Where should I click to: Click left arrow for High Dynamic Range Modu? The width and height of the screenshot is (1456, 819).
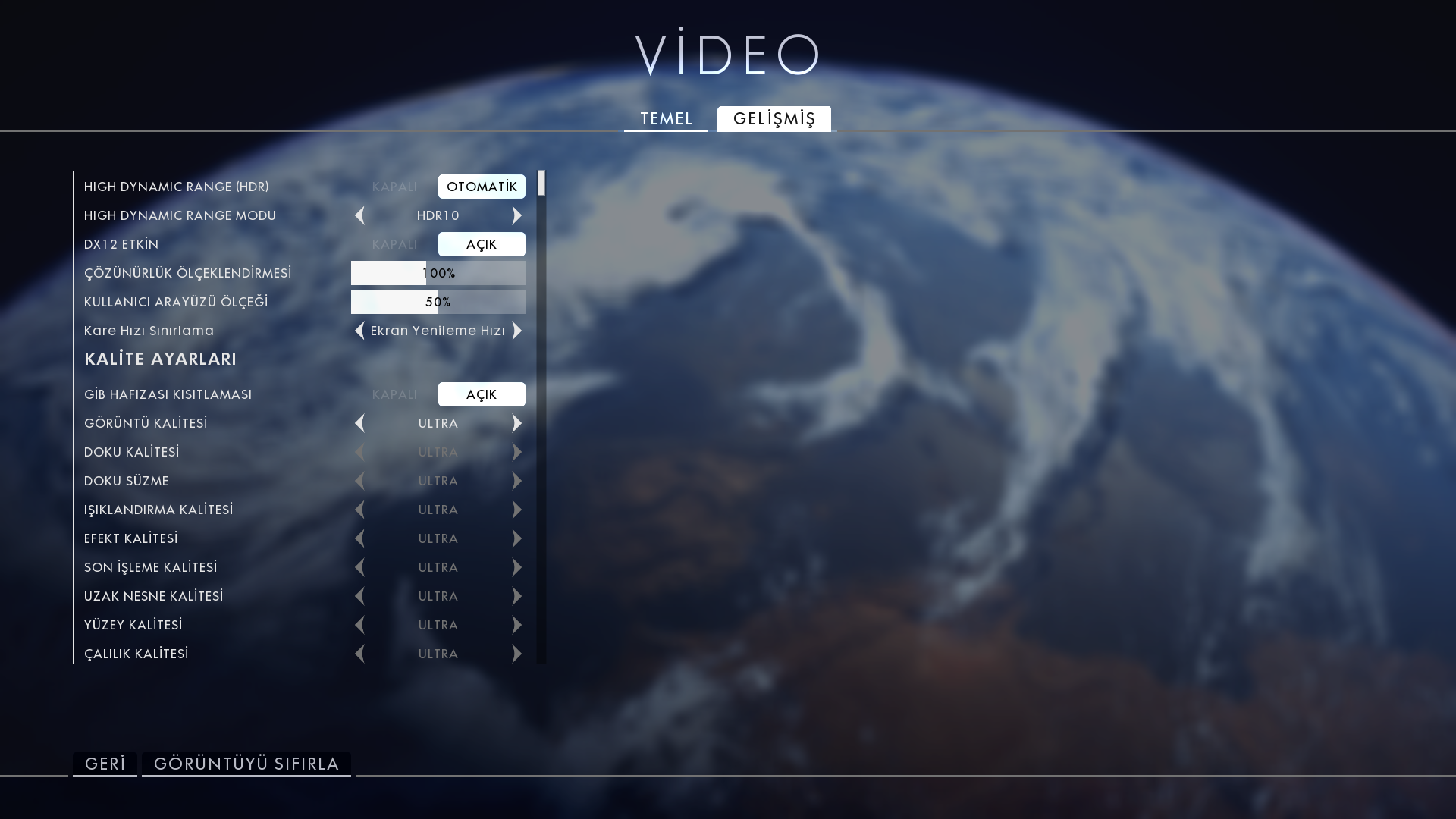pyautogui.click(x=359, y=215)
